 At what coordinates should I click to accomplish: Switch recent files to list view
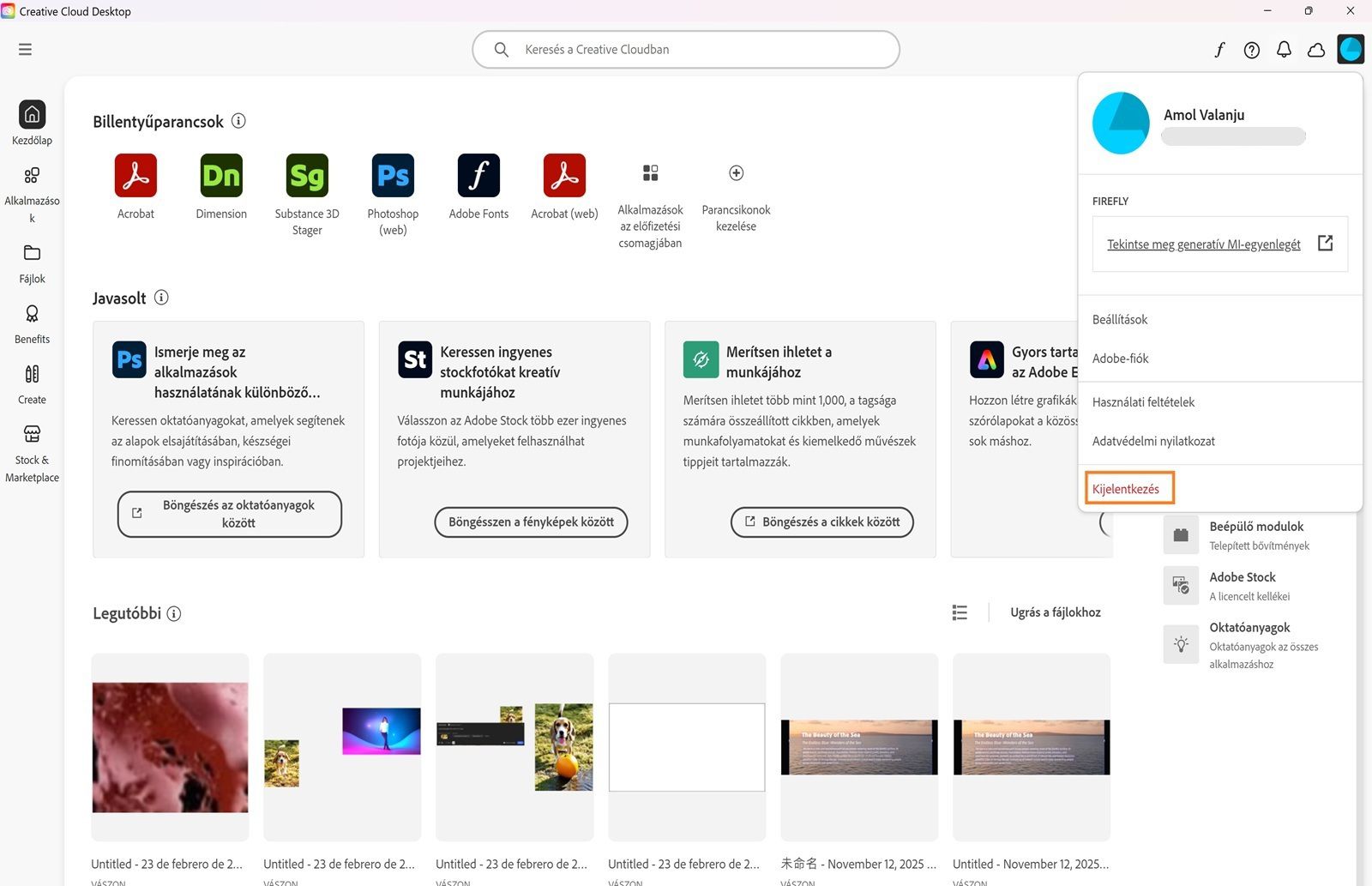pos(960,612)
